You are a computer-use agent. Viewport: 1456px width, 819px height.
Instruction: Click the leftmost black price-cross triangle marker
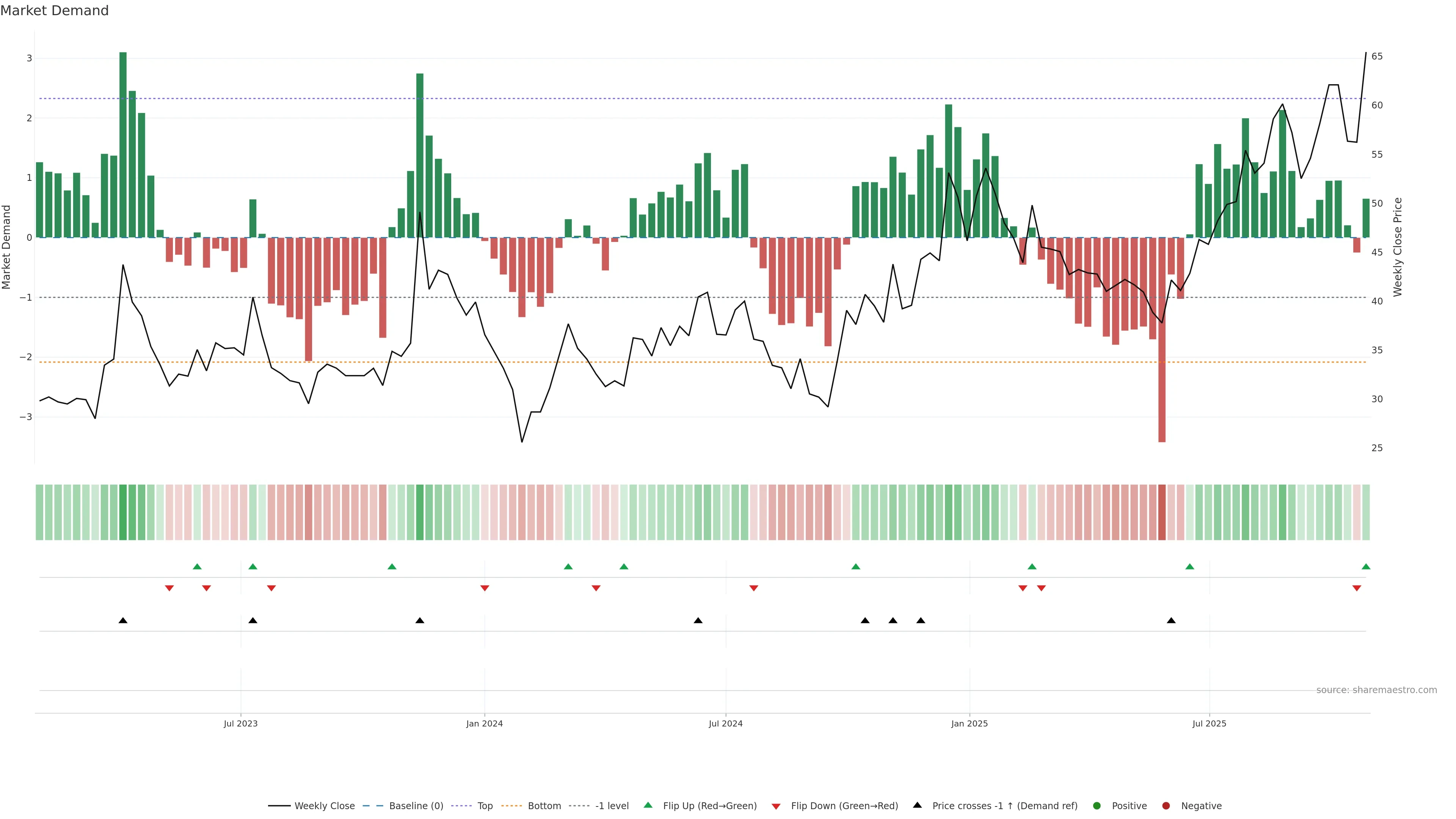click(x=122, y=621)
